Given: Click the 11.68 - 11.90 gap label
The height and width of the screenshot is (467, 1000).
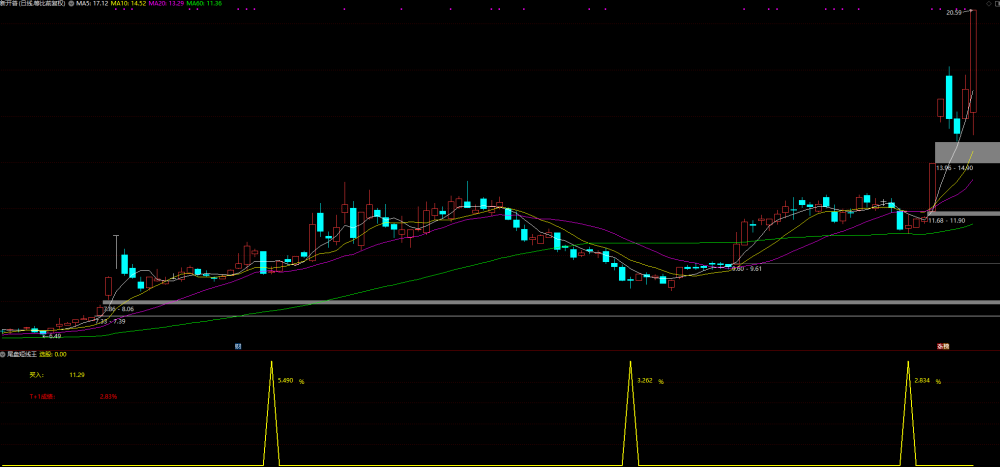Looking at the screenshot, I should point(946,220).
